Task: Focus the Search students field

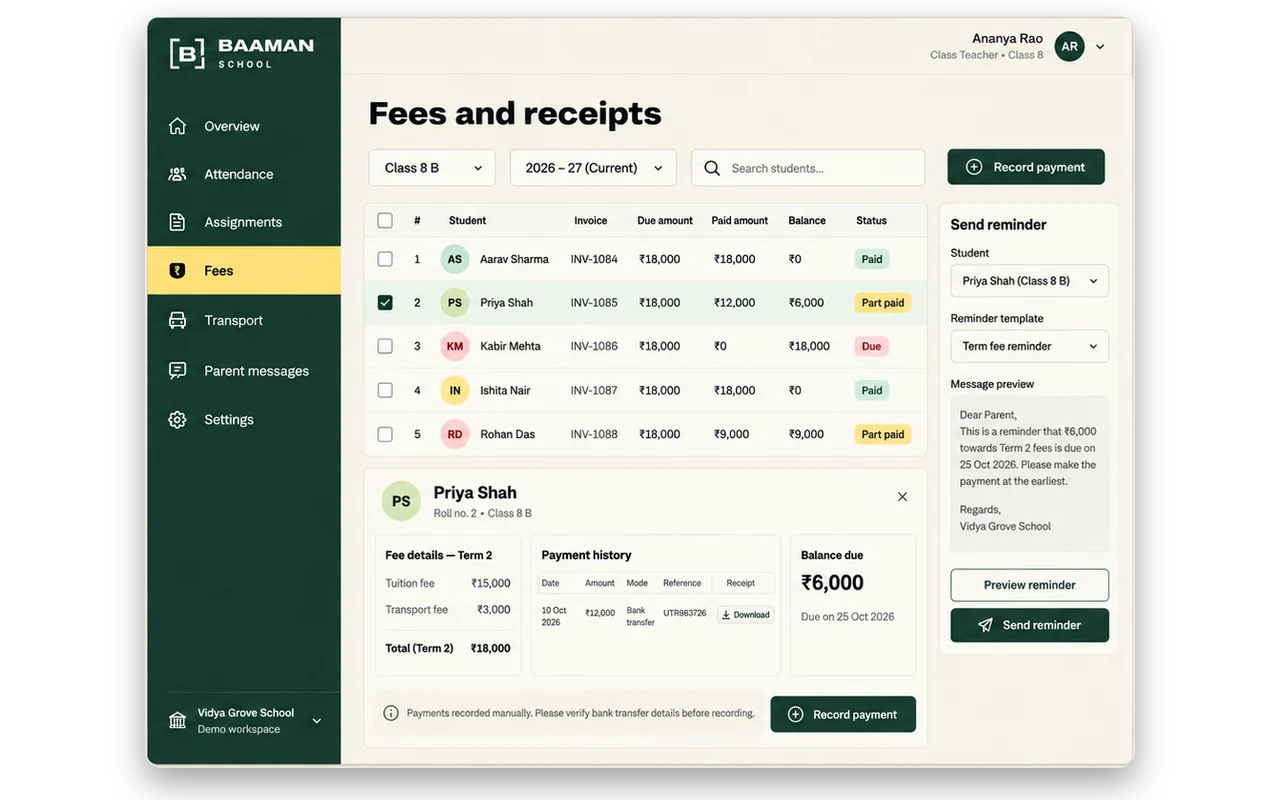Action: [808, 168]
